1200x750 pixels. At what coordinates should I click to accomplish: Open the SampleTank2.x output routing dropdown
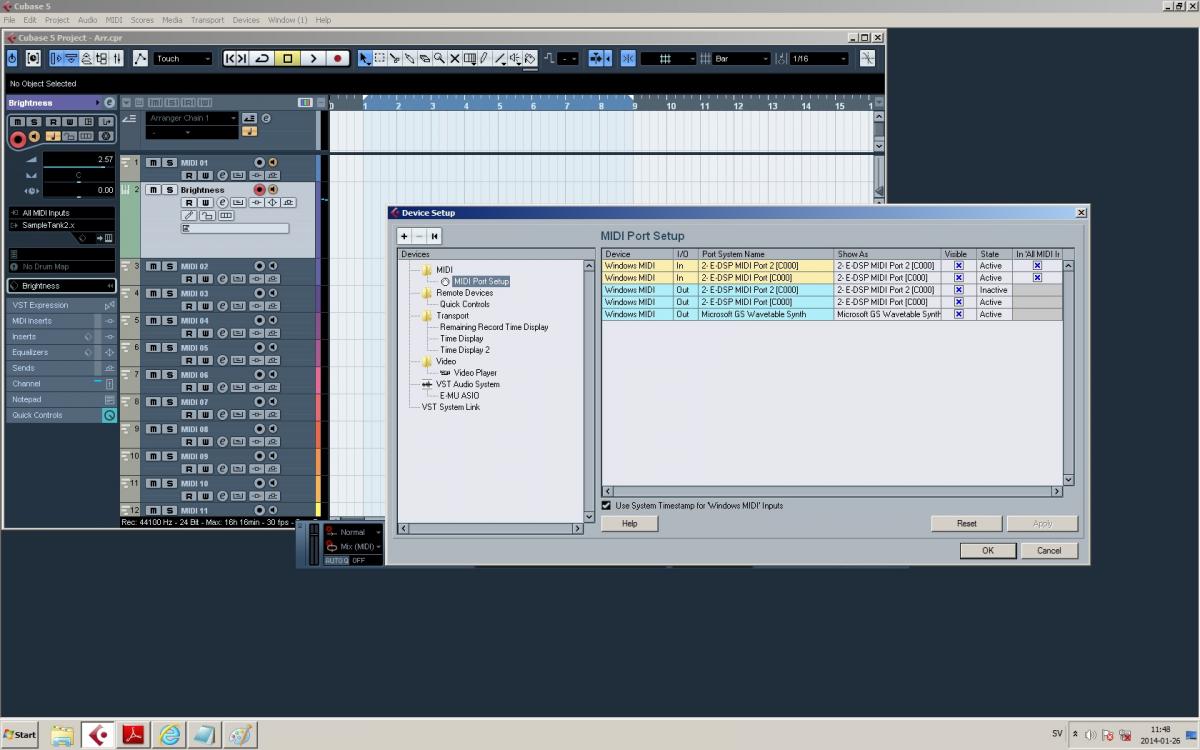62,225
